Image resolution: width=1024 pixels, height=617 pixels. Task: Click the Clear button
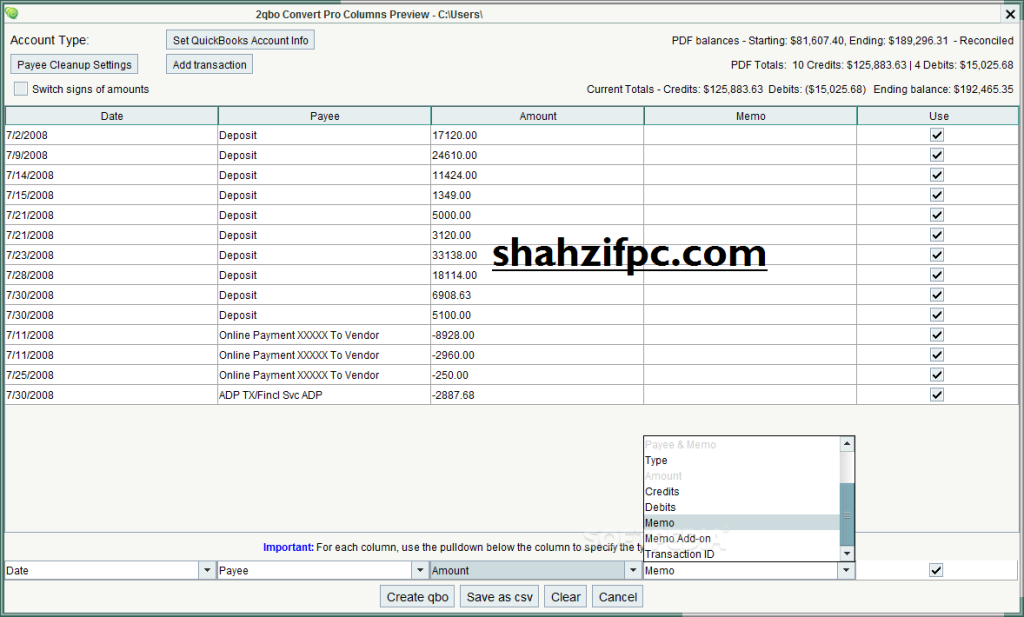pos(565,595)
